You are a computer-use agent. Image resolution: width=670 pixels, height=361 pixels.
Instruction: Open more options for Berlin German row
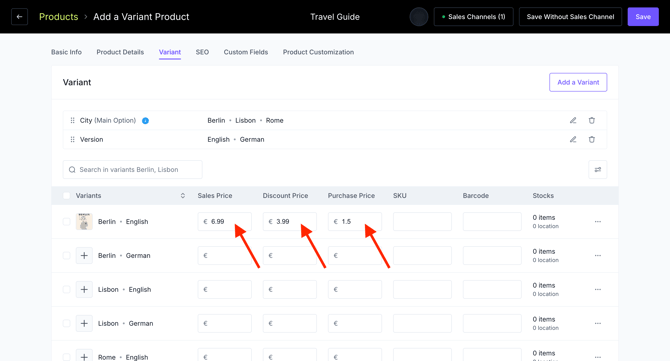click(598, 255)
